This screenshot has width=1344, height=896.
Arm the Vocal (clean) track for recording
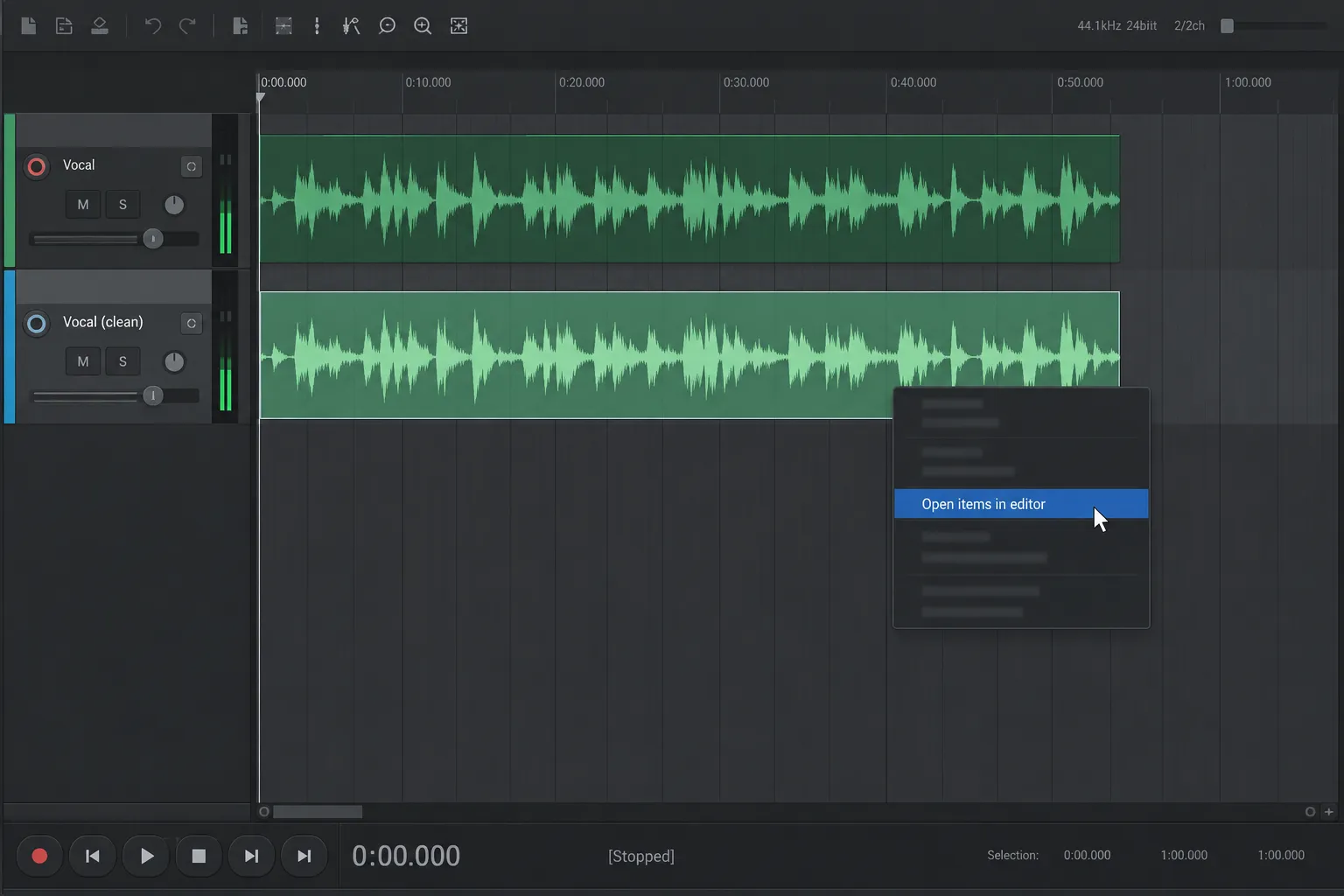point(36,324)
